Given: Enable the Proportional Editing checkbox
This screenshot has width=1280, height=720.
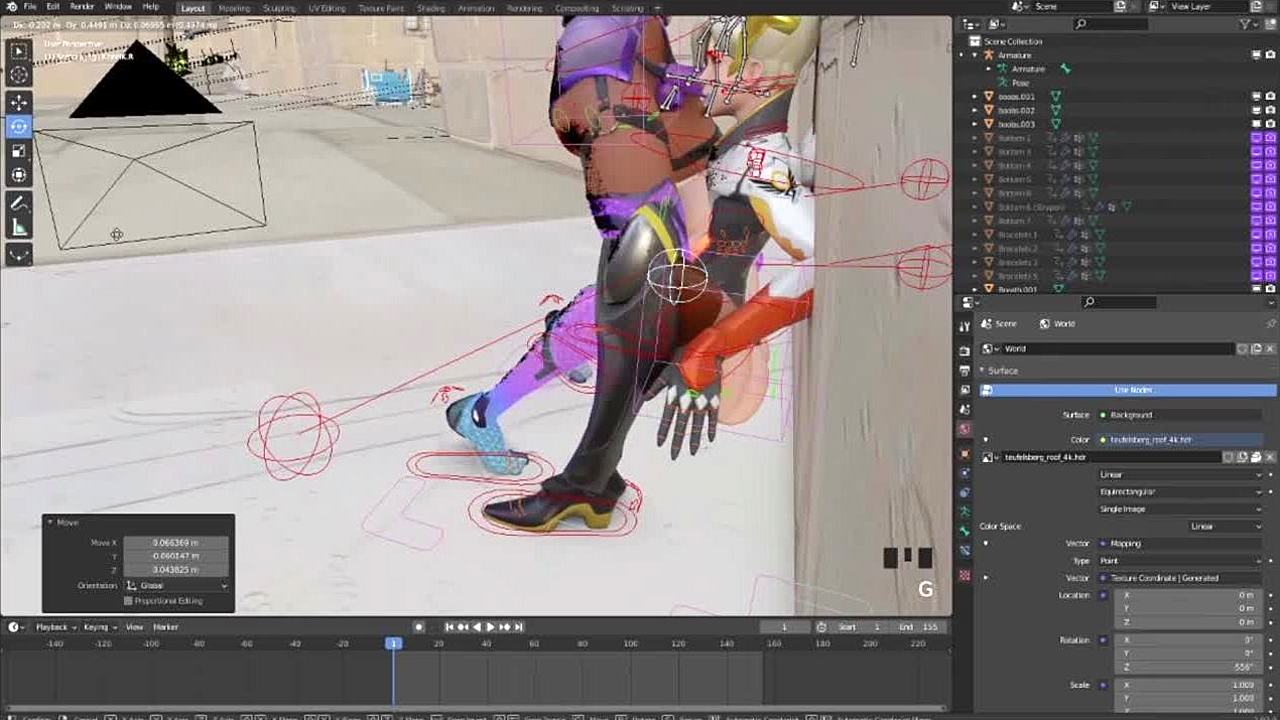Looking at the screenshot, I should [128, 601].
